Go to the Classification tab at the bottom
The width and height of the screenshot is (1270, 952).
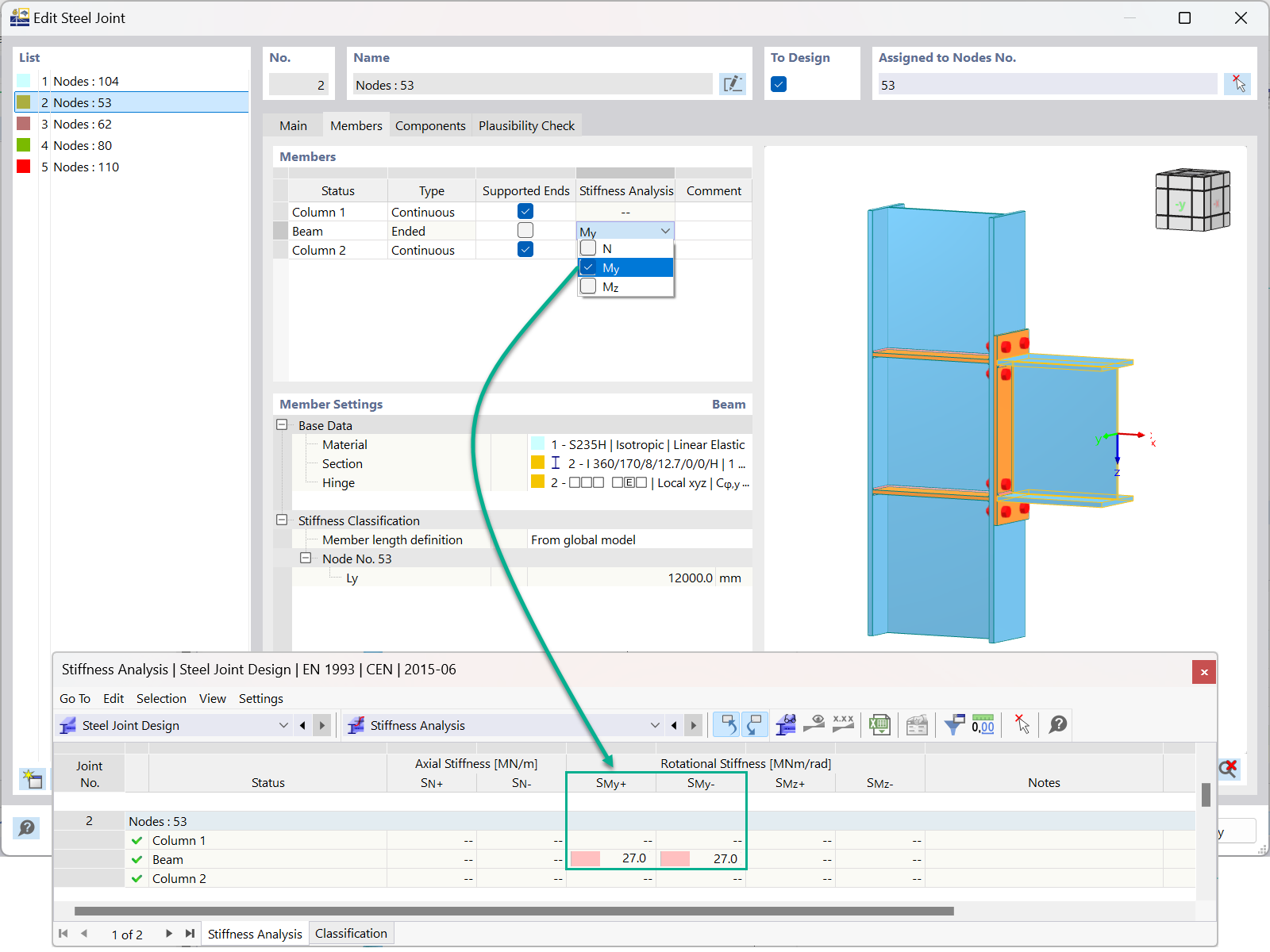click(351, 933)
